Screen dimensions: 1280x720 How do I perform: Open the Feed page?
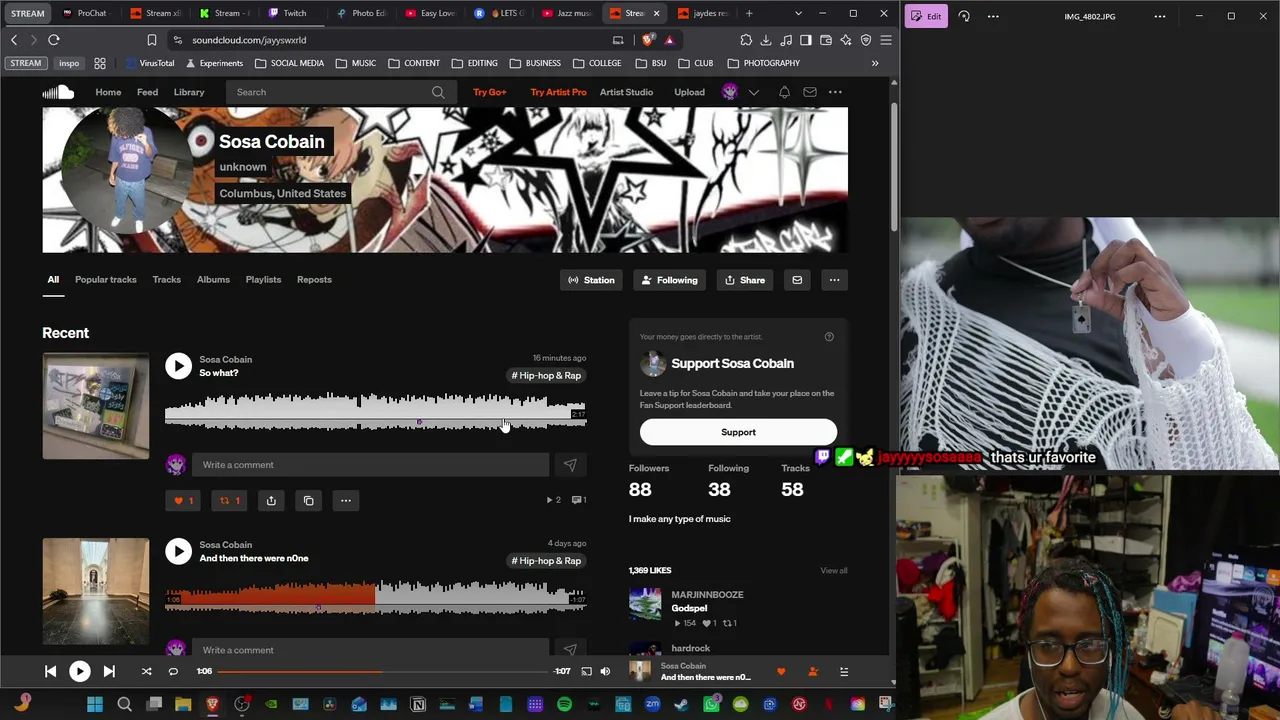click(x=147, y=92)
